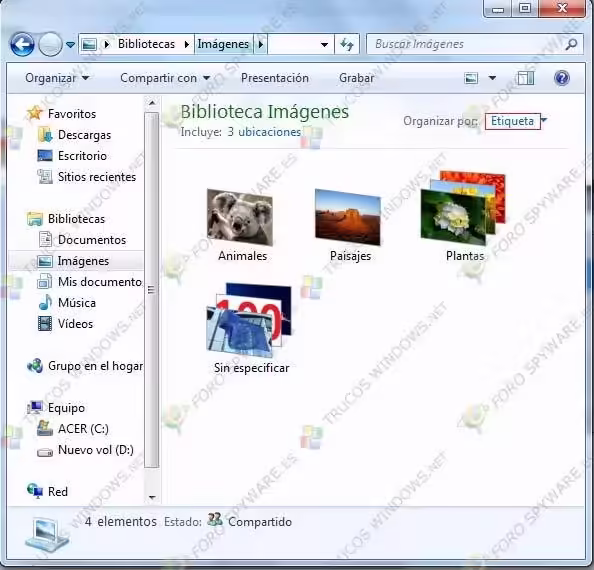Refresh the address bar location

click(x=347, y=44)
